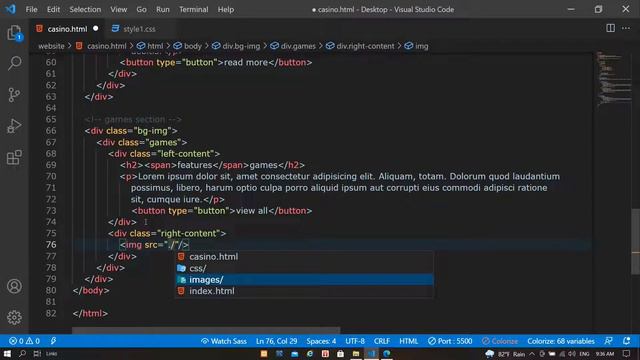Viewport: 640px width, 360px height.
Task: Click the lightning icon in status bar
Action: pos(53,341)
